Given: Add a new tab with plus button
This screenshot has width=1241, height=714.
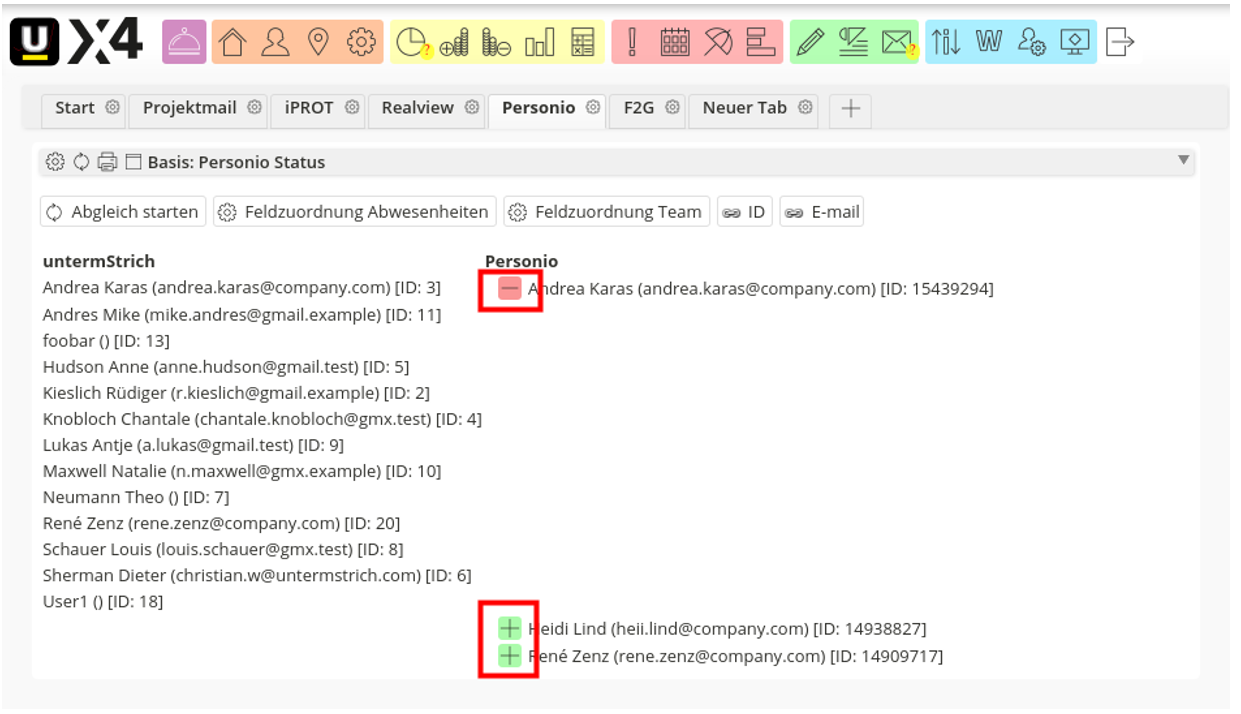Looking at the screenshot, I should click(850, 109).
